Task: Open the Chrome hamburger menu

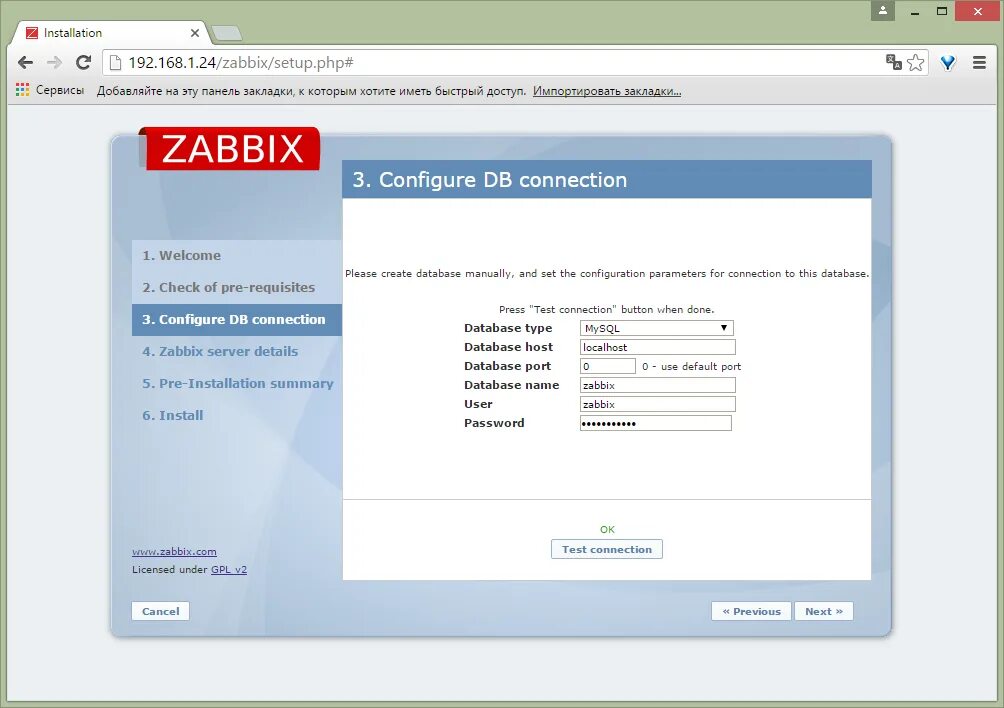Action: [979, 63]
